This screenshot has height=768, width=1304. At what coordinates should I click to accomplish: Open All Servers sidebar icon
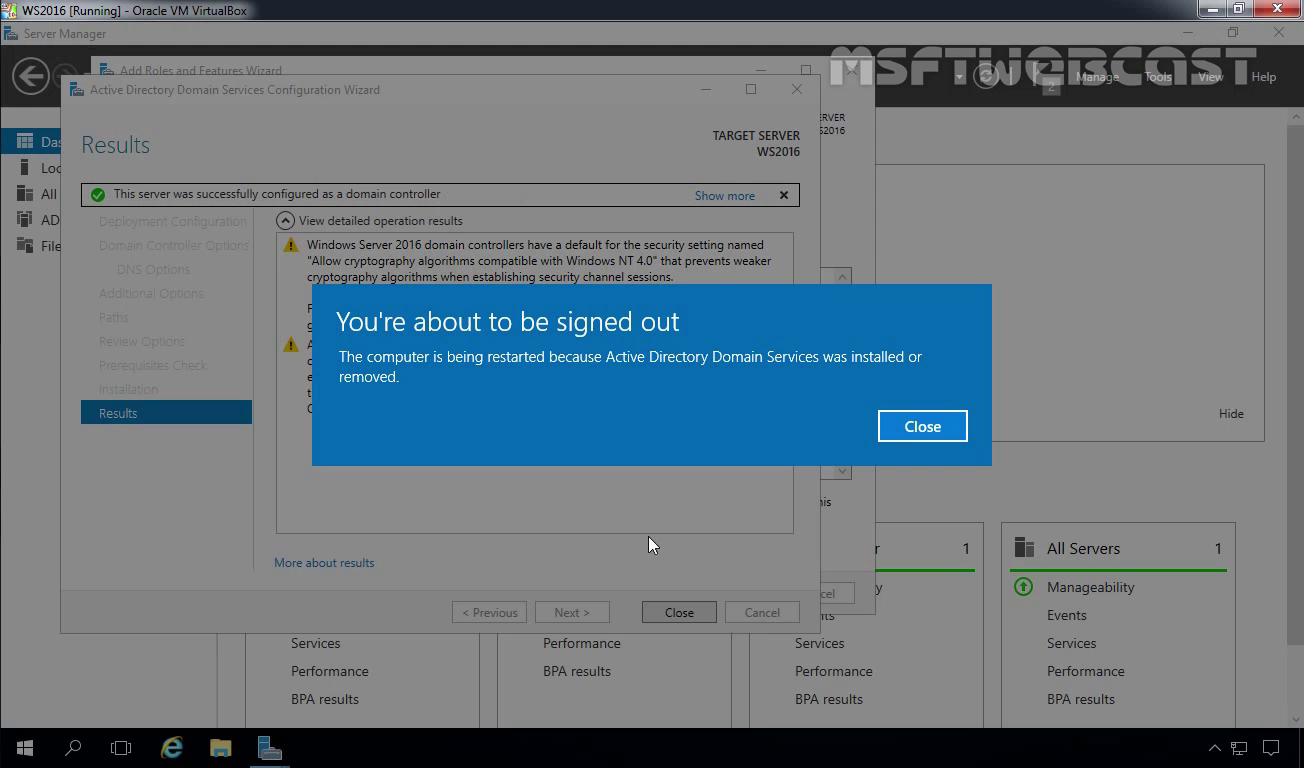tap(25, 194)
